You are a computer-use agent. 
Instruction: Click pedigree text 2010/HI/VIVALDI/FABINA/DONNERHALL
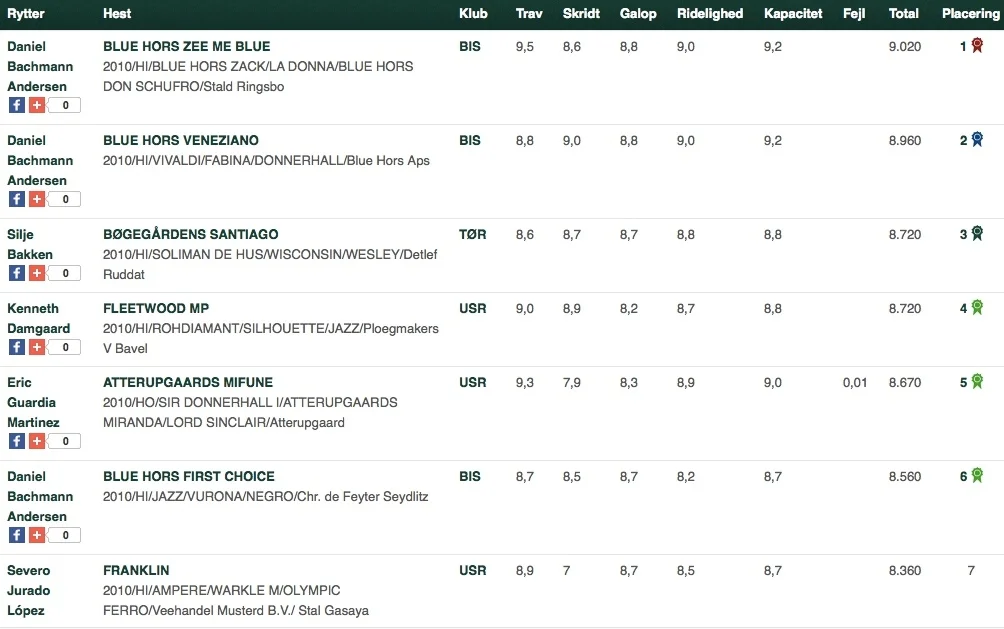click(x=223, y=161)
